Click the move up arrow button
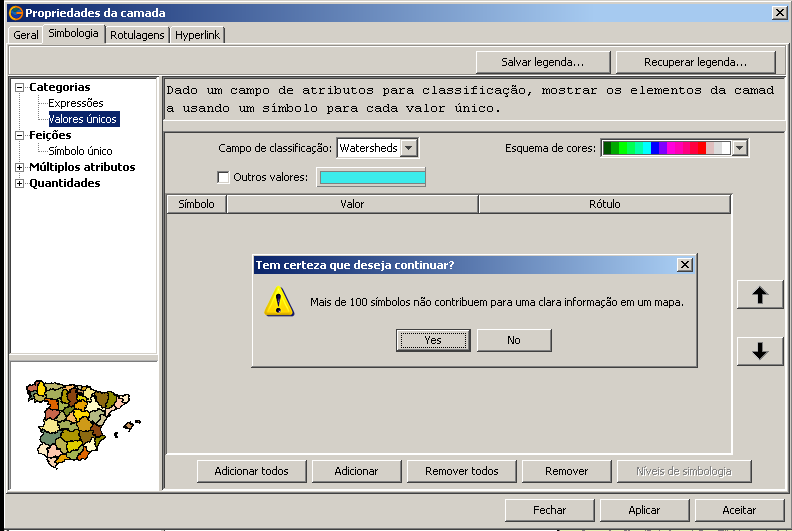 click(x=760, y=295)
